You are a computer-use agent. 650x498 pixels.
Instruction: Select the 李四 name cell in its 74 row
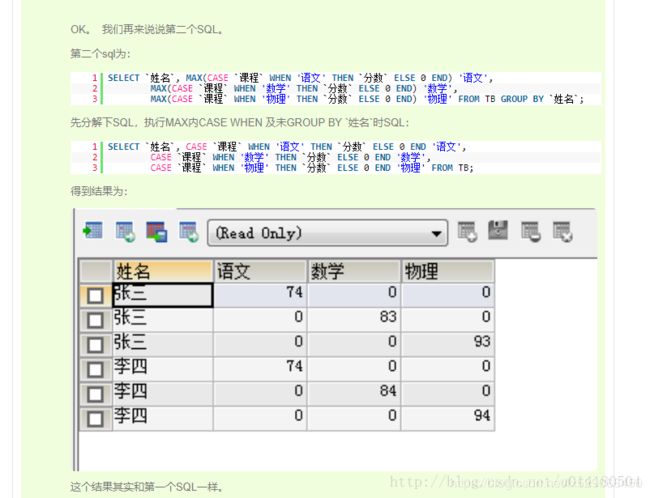point(163,369)
